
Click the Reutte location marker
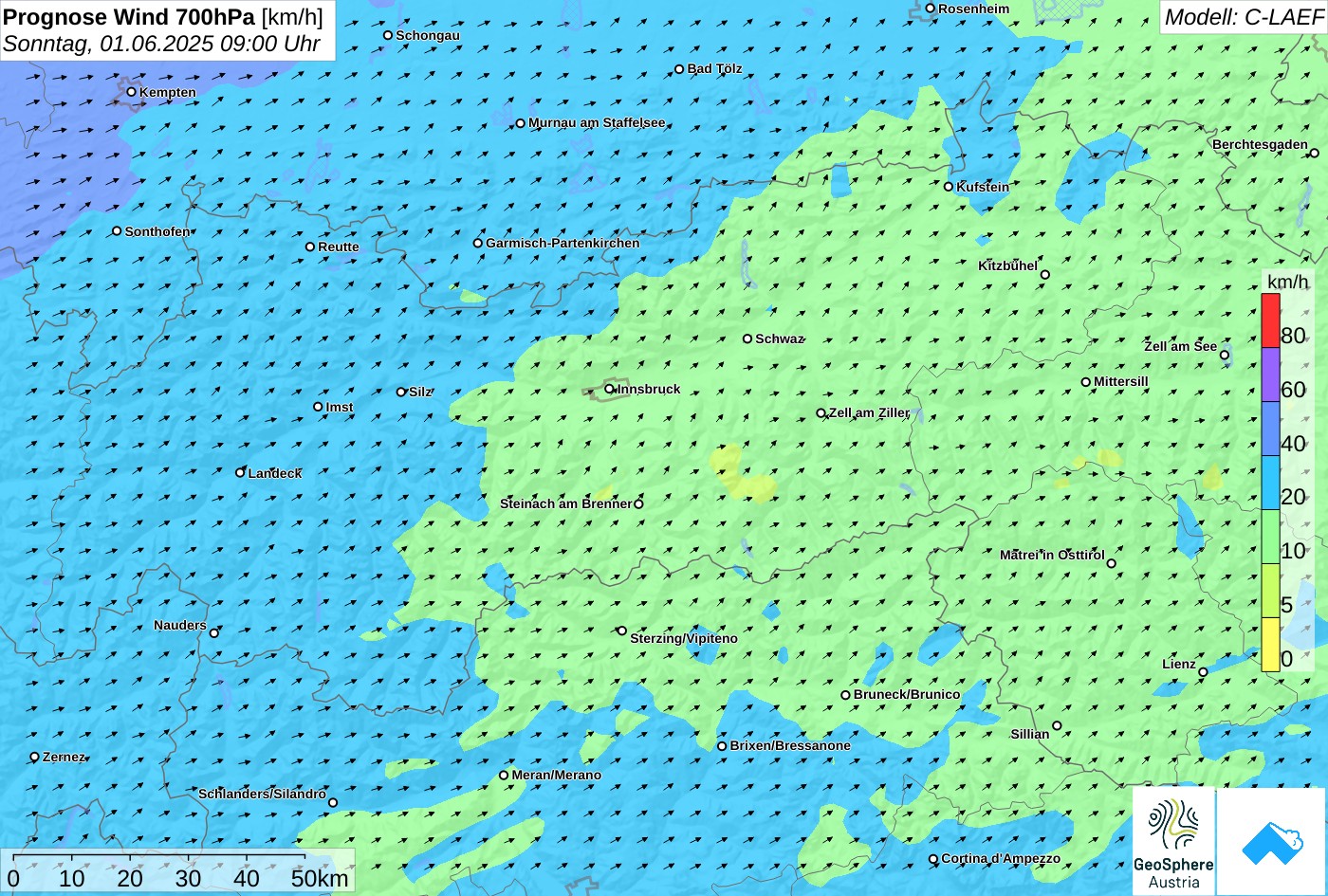[x=310, y=247]
